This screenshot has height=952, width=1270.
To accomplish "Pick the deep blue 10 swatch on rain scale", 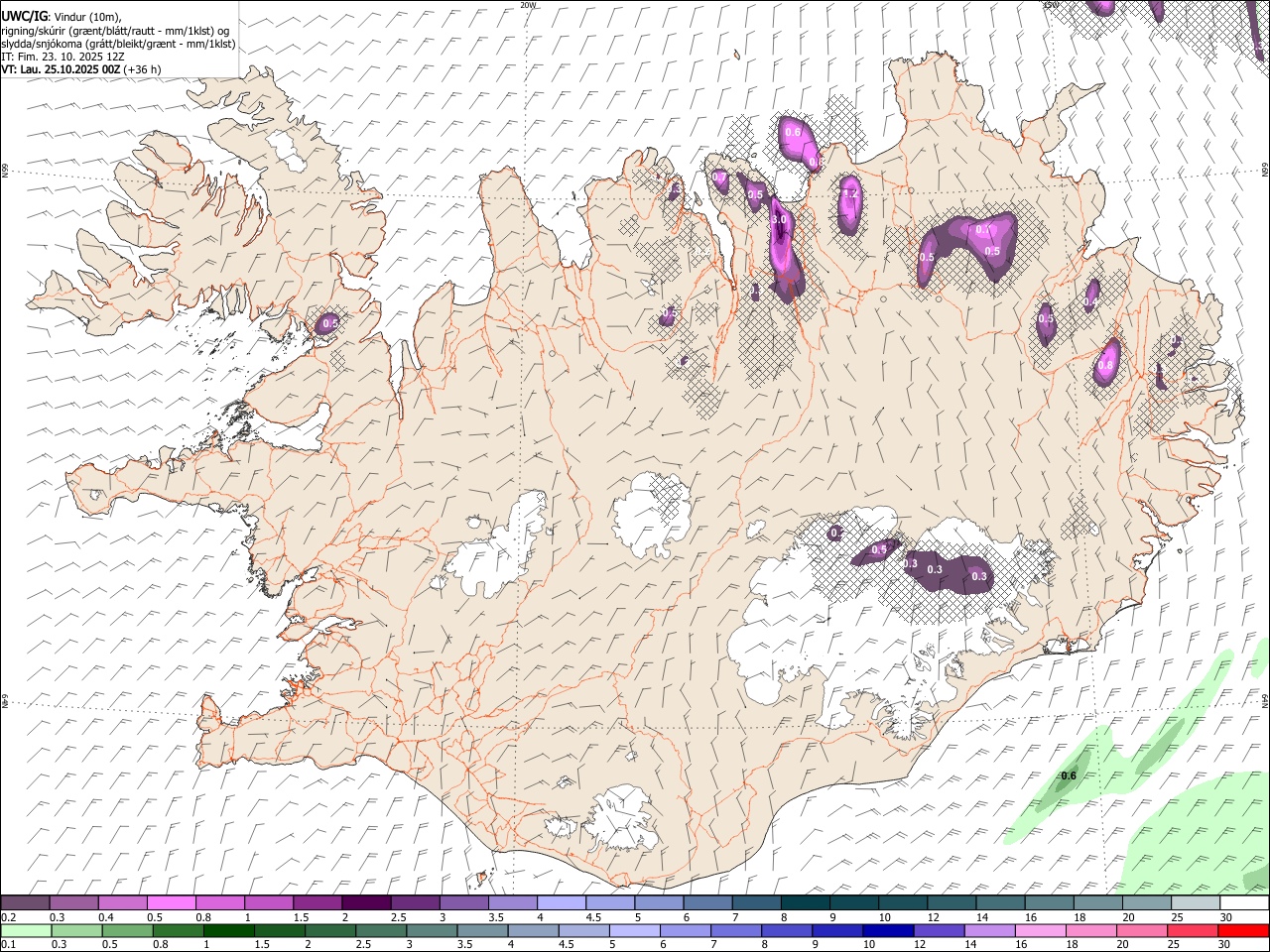I will click(x=889, y=930).
